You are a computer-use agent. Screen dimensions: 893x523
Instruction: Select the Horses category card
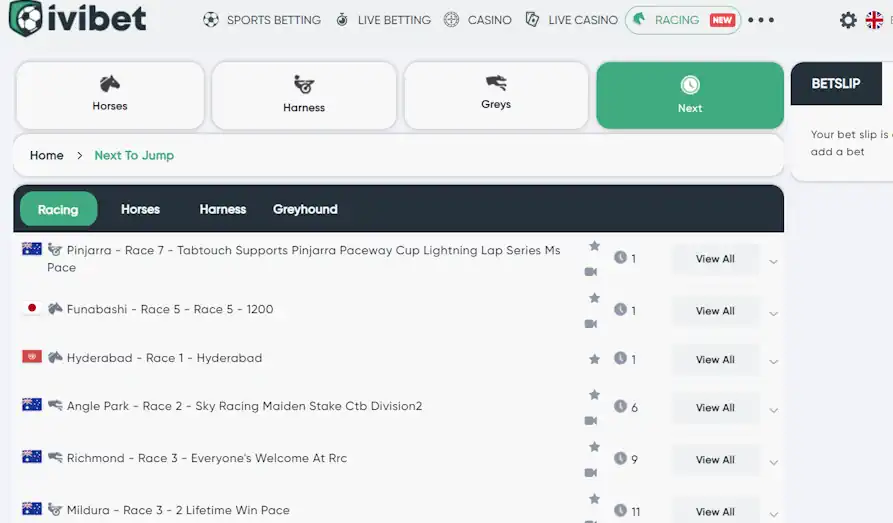coord(110,95)
